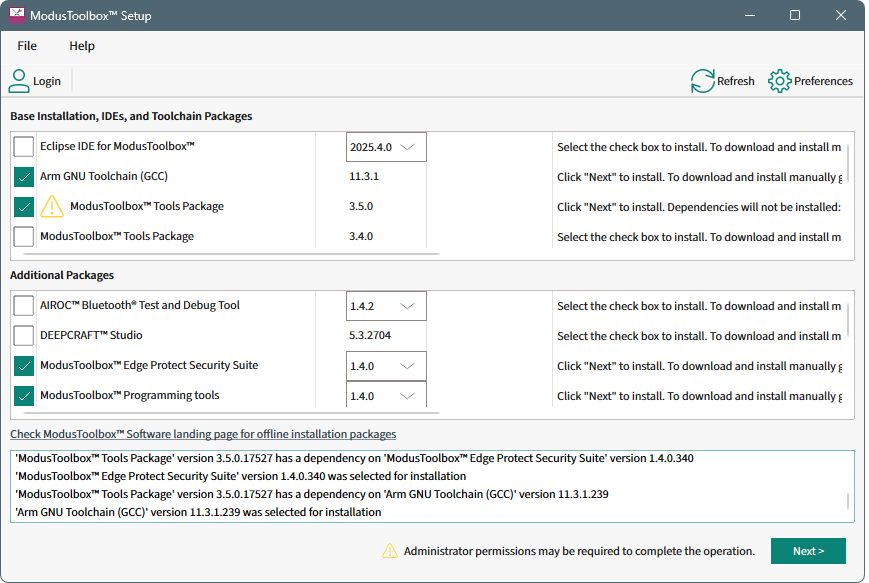Click warning triangle beside Tools Package 3.5.0
Screen dimensions: 869x583
[52, 207]
